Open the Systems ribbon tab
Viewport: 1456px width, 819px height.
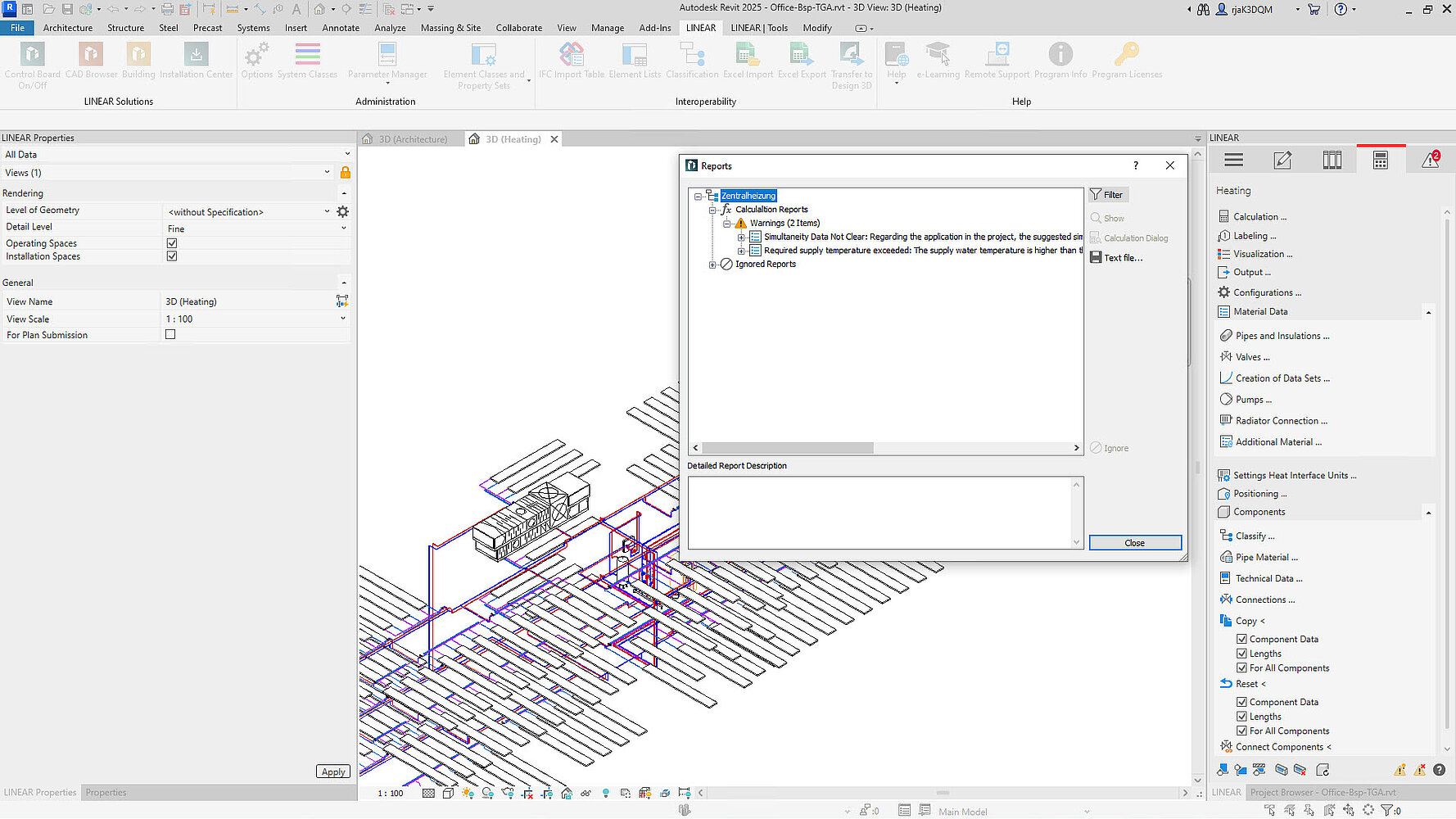pyautogui.click(x=253, y=28)
